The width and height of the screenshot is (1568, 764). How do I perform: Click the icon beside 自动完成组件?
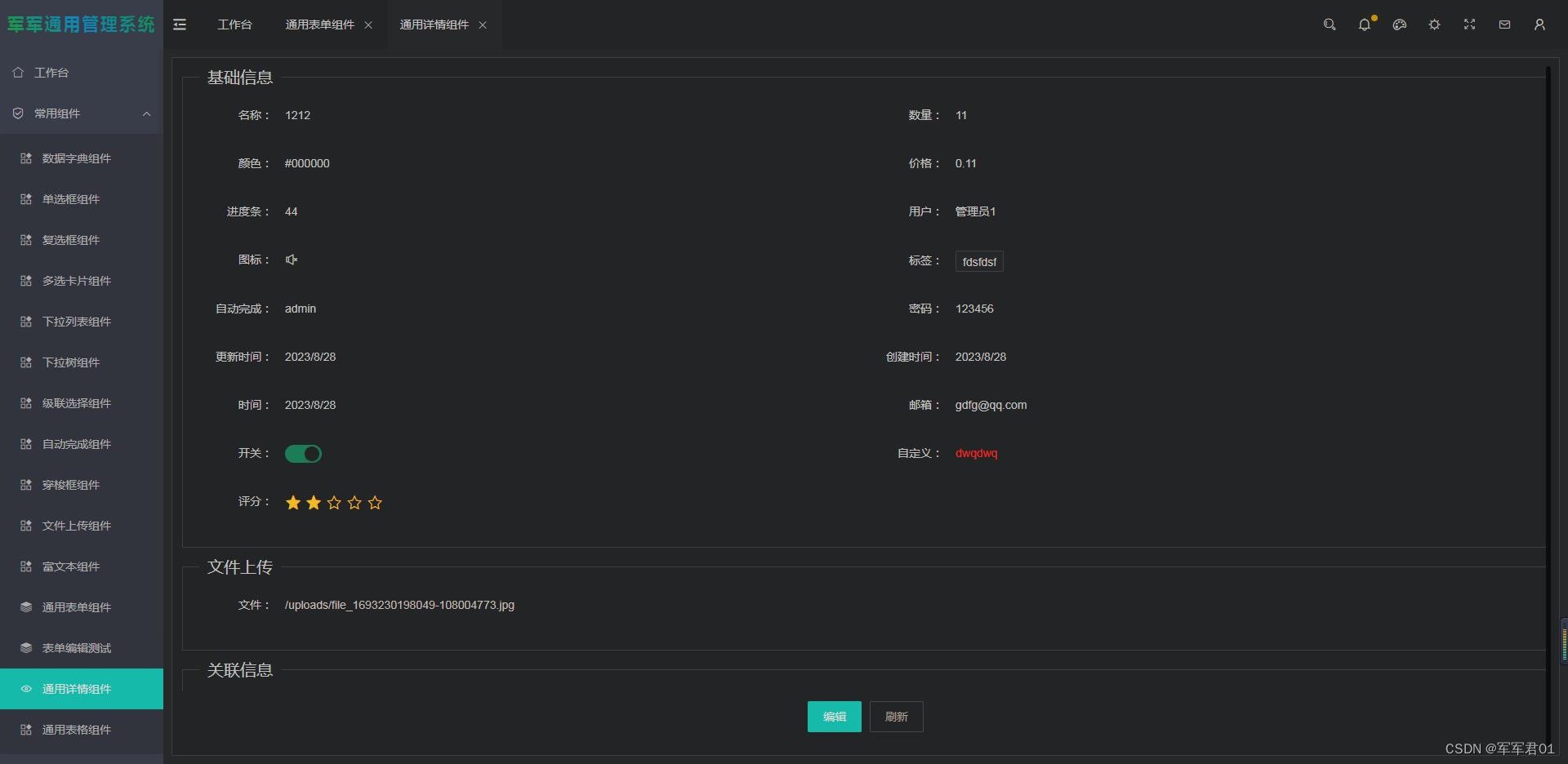tap(26, 444)
